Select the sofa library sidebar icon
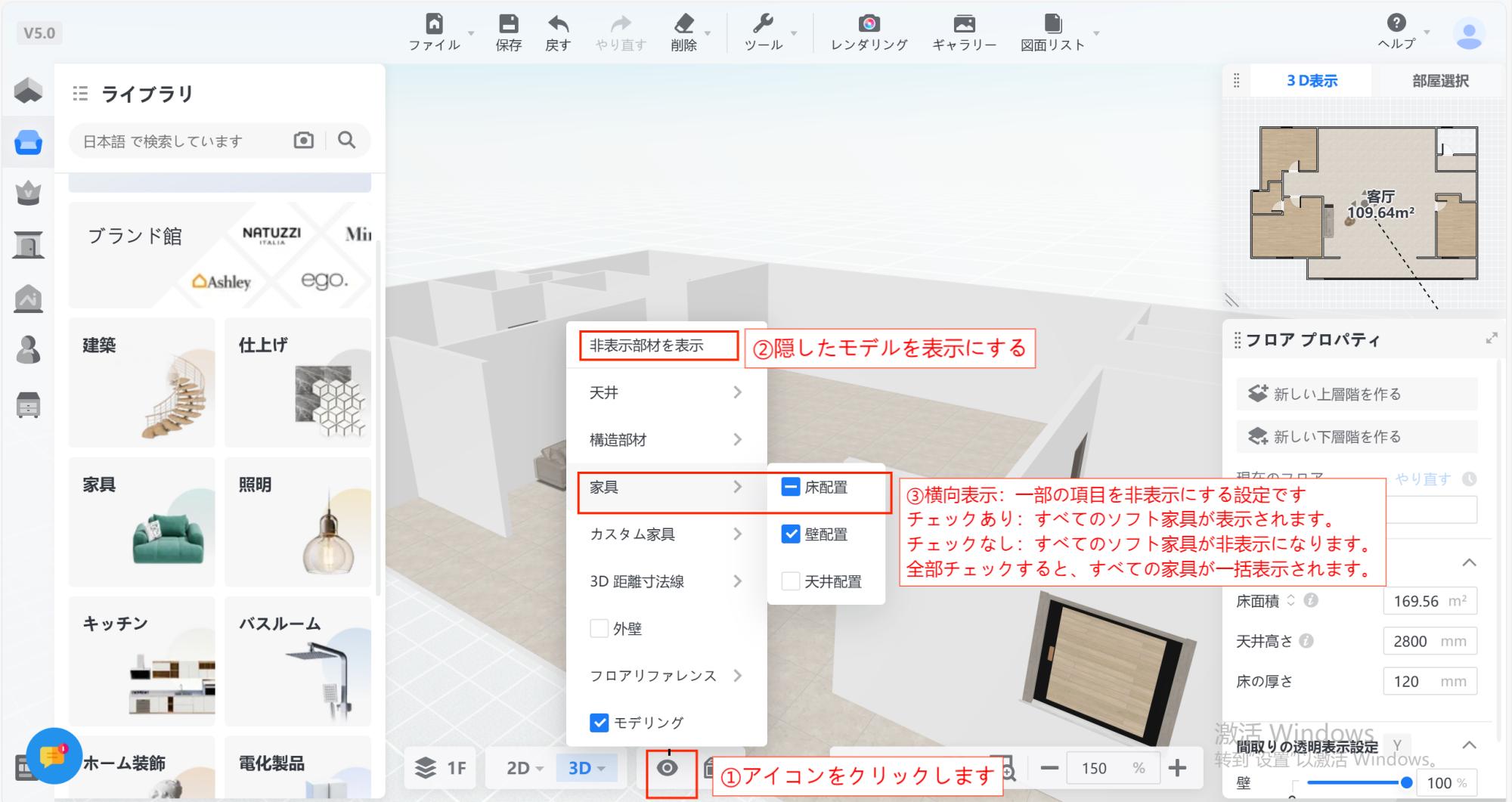This screenshot has width=1512, height=802. tap(29, 142)
